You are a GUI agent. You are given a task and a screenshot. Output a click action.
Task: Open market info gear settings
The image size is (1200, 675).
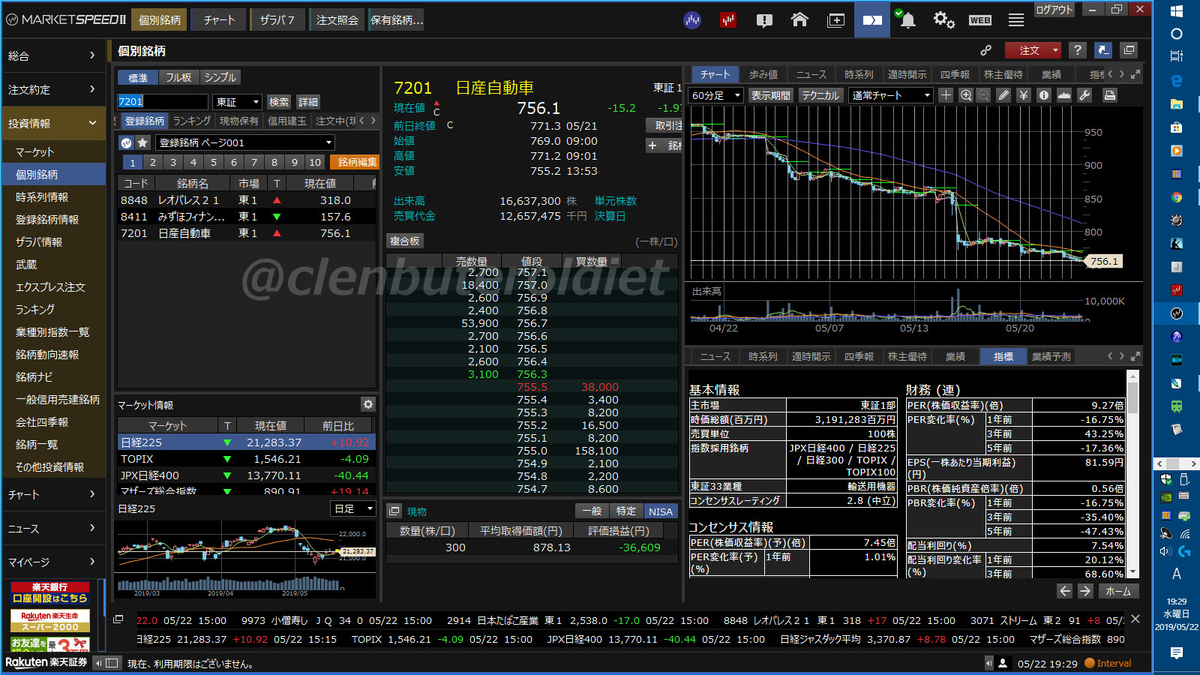click(368, 404)
